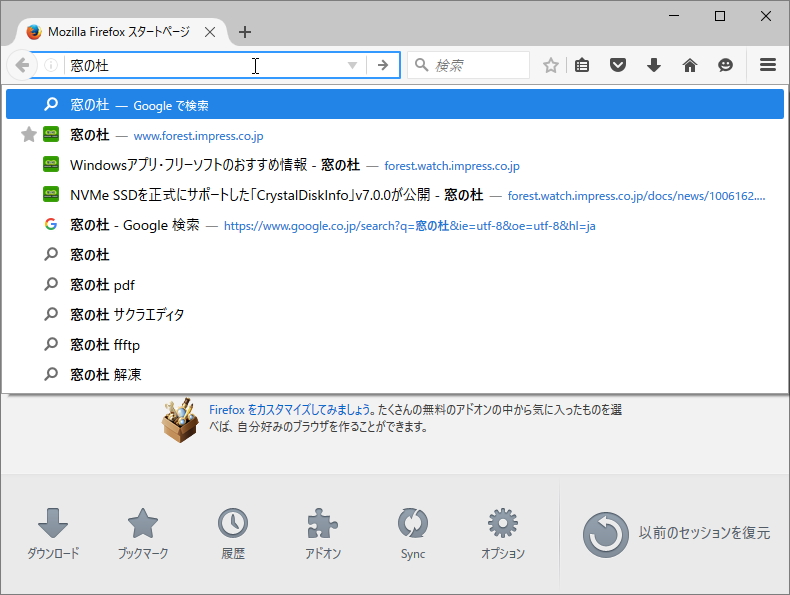This screenshot has width=790, height=595.
Task: Open the hamburger menu button
Action: (768, 65)
